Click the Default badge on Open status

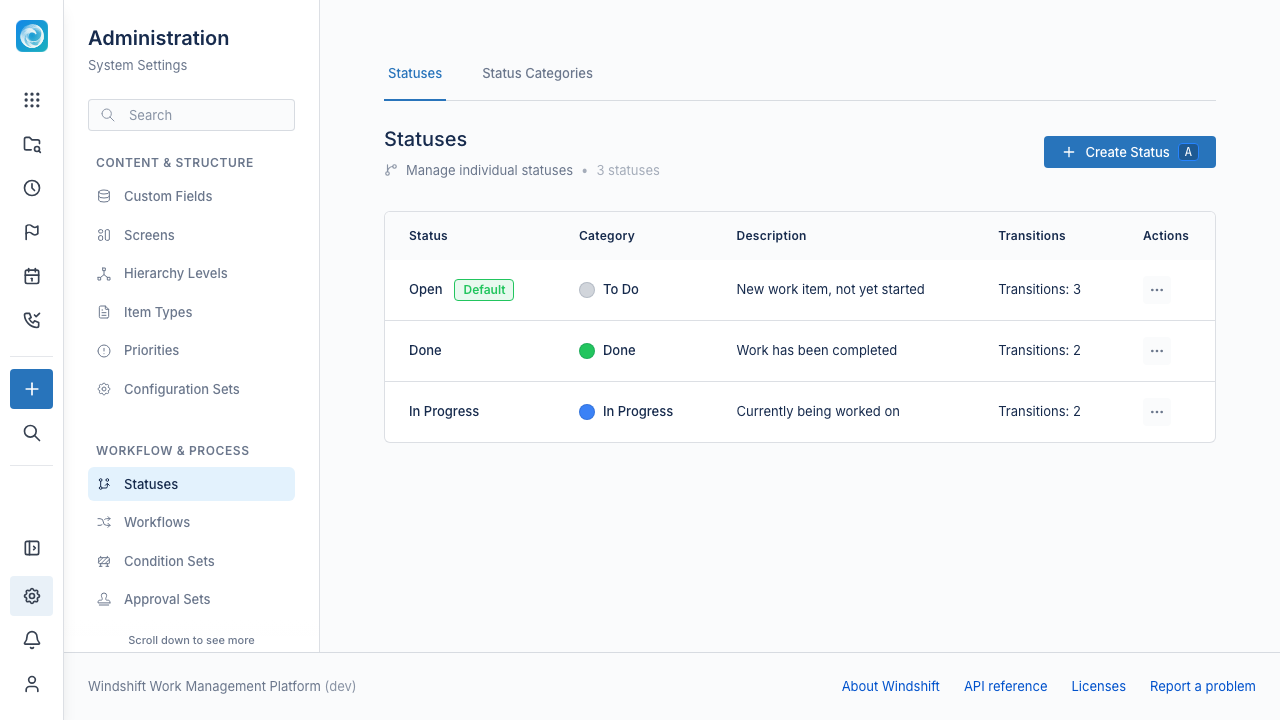click(484, 290)
